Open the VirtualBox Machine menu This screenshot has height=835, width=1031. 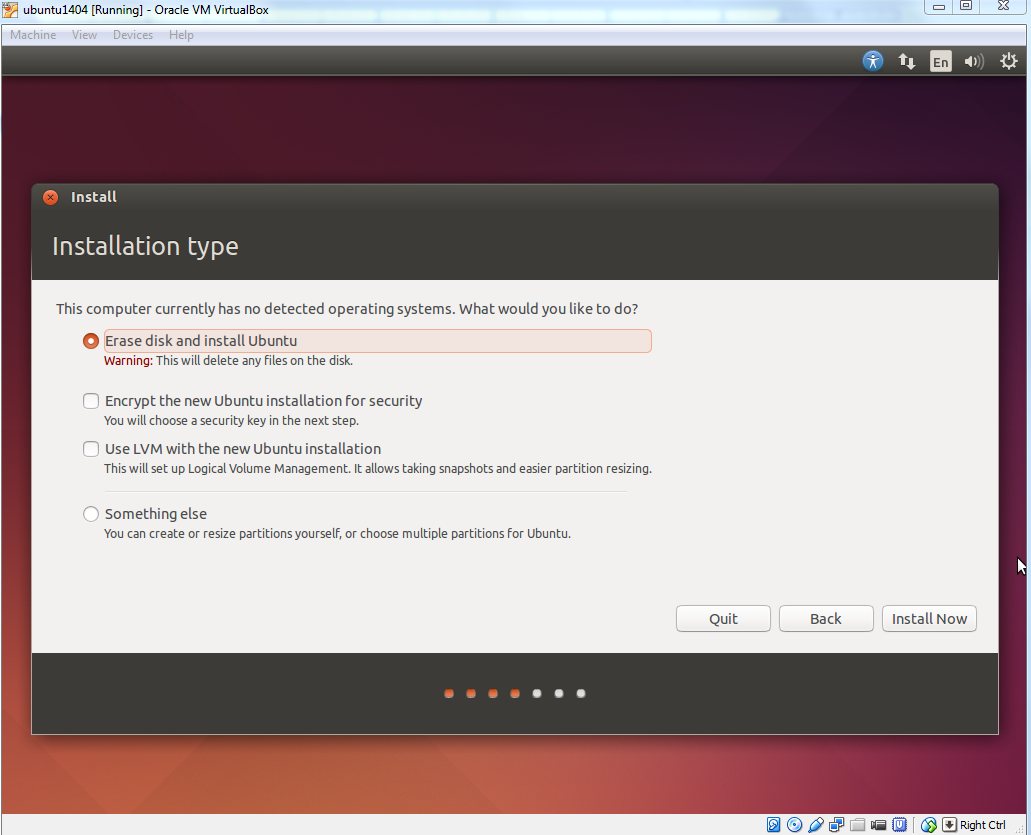coord(33,35)
